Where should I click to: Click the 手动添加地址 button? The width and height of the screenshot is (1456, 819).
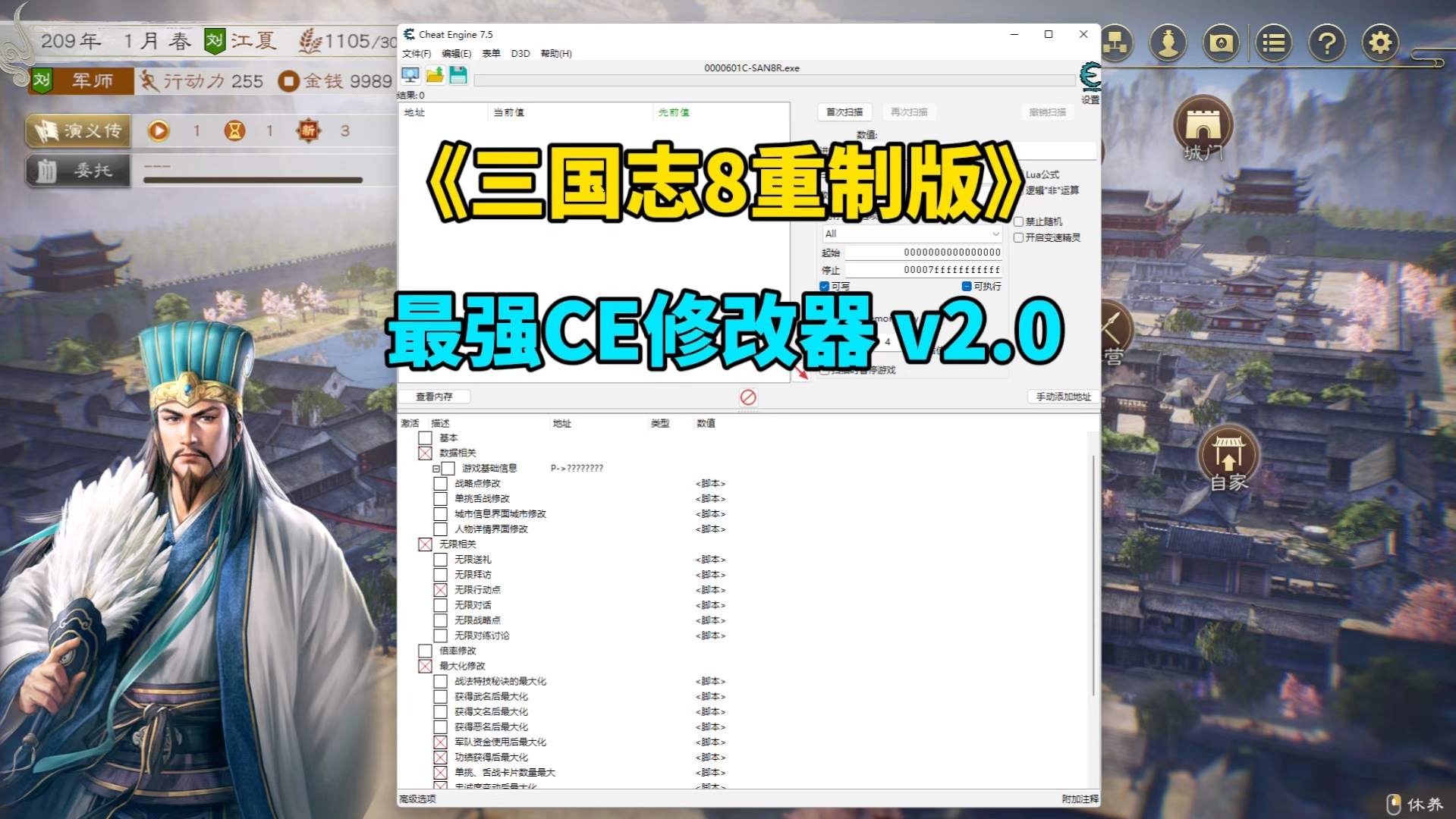[x=1064, y=397]
